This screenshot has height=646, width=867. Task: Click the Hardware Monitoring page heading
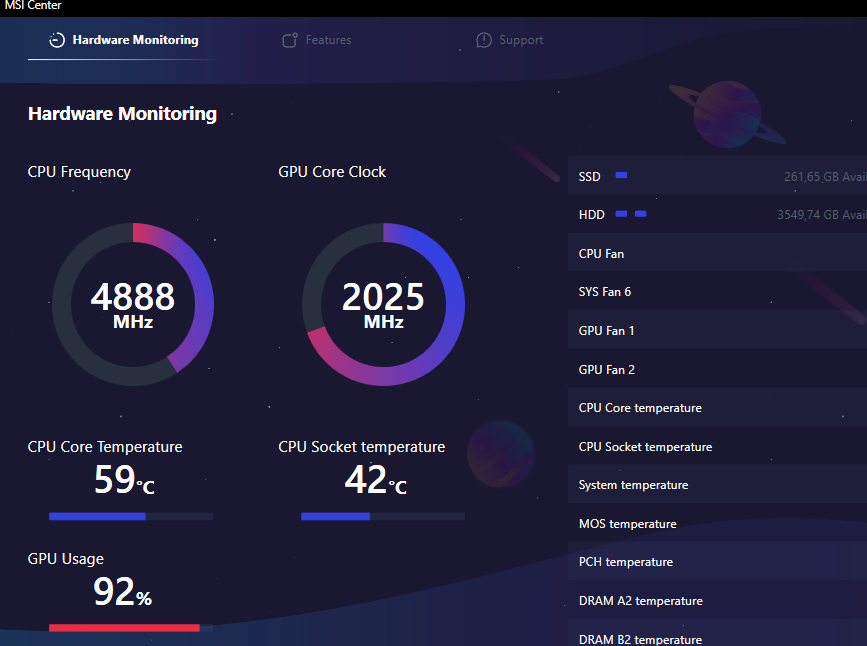(x=122, y=113)
